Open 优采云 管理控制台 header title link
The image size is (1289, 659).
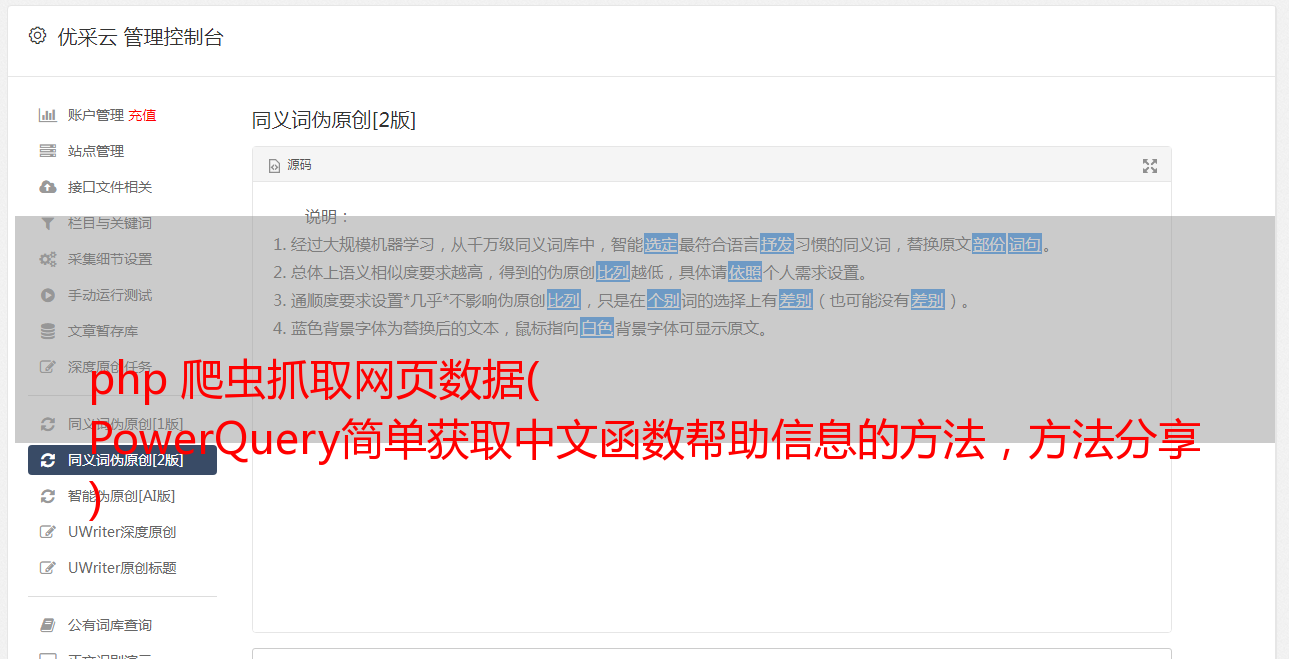pyautogui.click(x=140, y=37)
